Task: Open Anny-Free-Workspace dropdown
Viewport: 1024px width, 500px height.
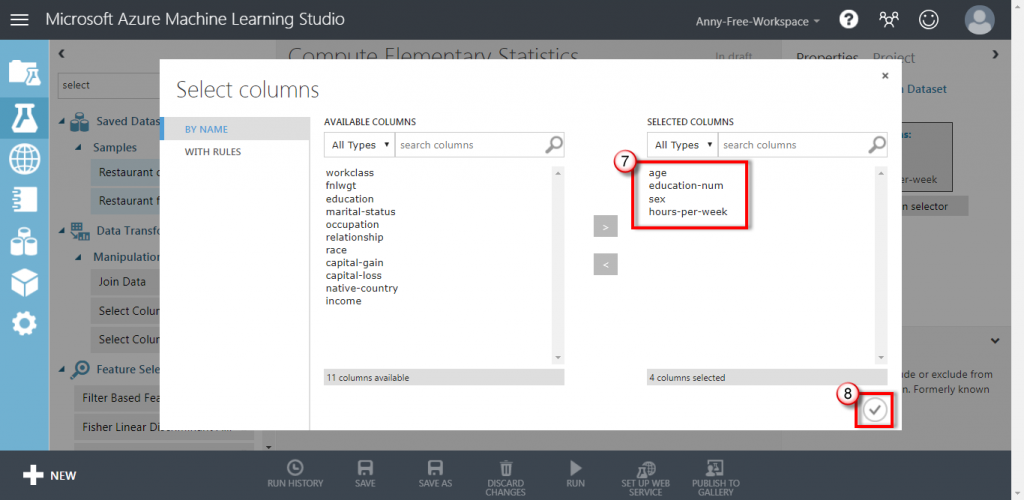Action: pos(758,22)
